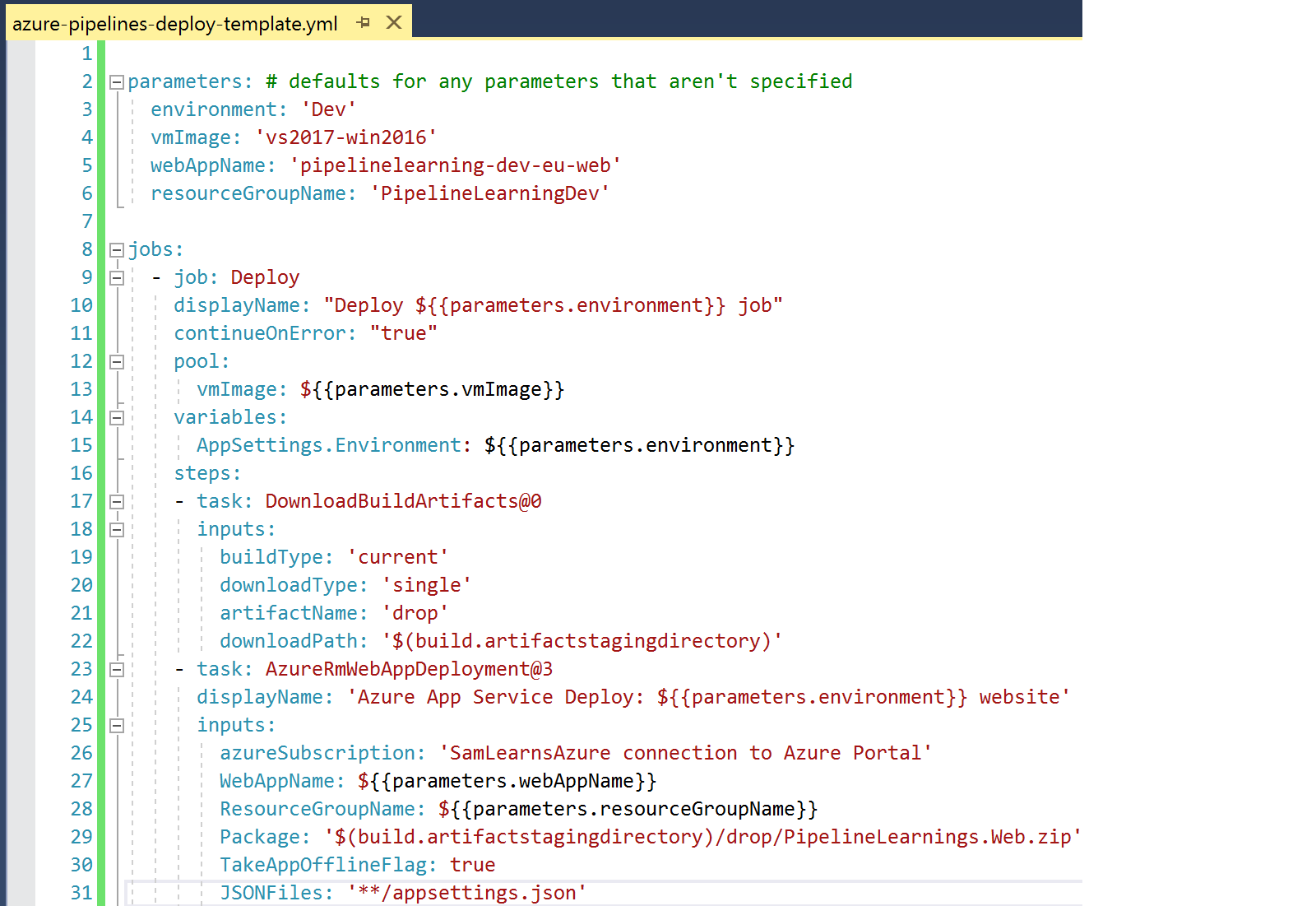Click the 'PipelineLearningDev' resource group value
The image size is (1316, 906).
pyautogui.click(x=489, y=193)
